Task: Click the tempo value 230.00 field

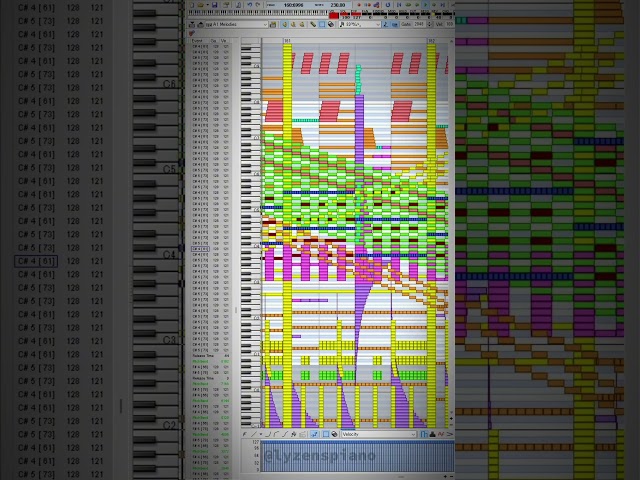Action: point(338,5)
